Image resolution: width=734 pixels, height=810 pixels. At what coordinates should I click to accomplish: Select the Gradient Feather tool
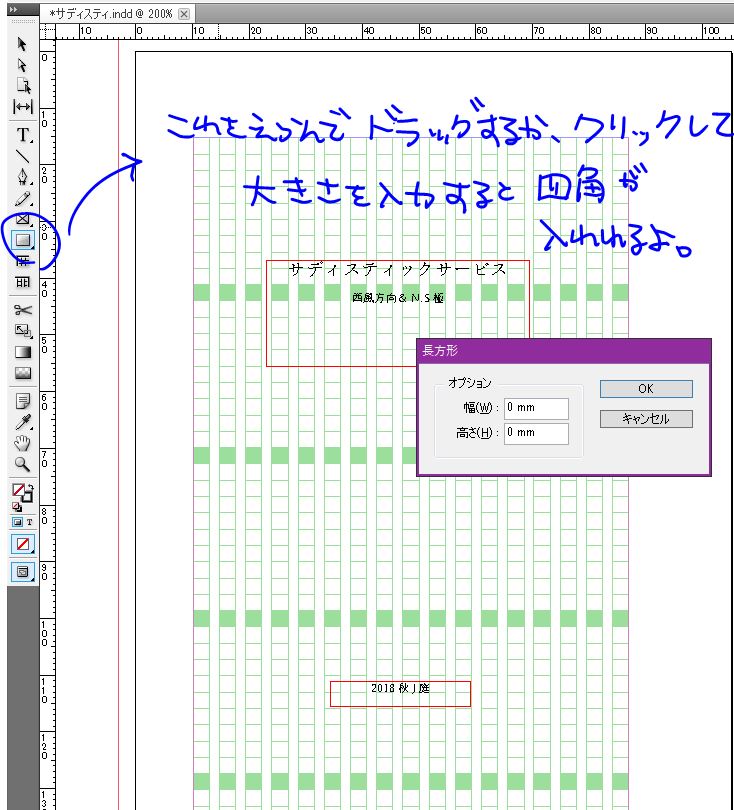[23, 373]
